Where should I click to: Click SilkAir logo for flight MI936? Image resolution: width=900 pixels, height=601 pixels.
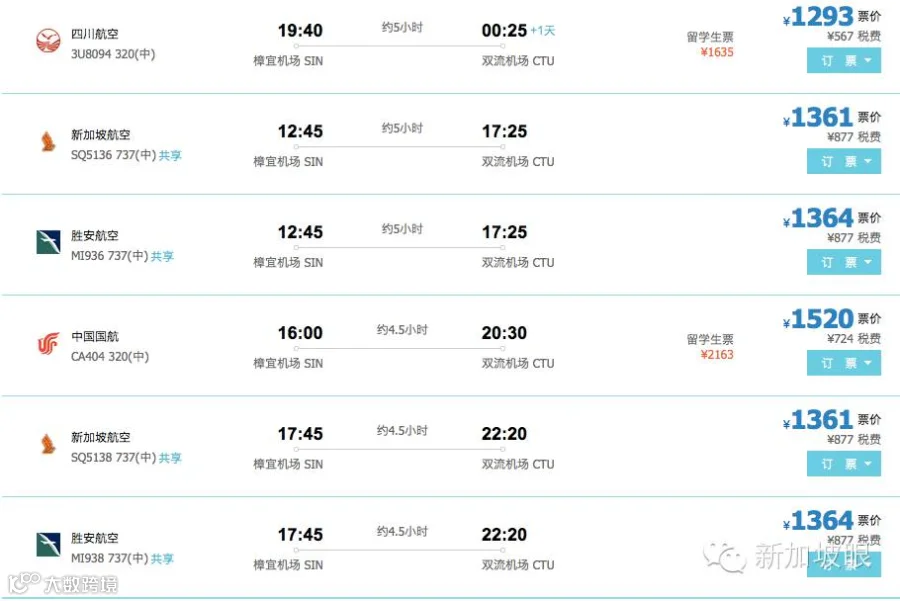[48, 242]
